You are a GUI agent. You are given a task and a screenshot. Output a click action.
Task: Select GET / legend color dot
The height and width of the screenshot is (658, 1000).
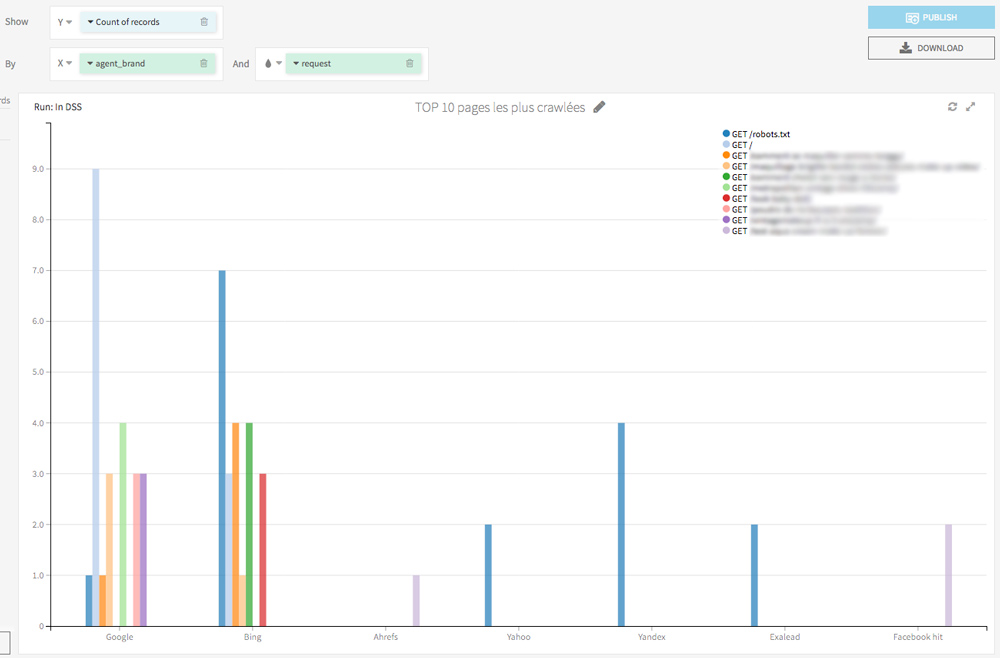click(x=726, y=145)
